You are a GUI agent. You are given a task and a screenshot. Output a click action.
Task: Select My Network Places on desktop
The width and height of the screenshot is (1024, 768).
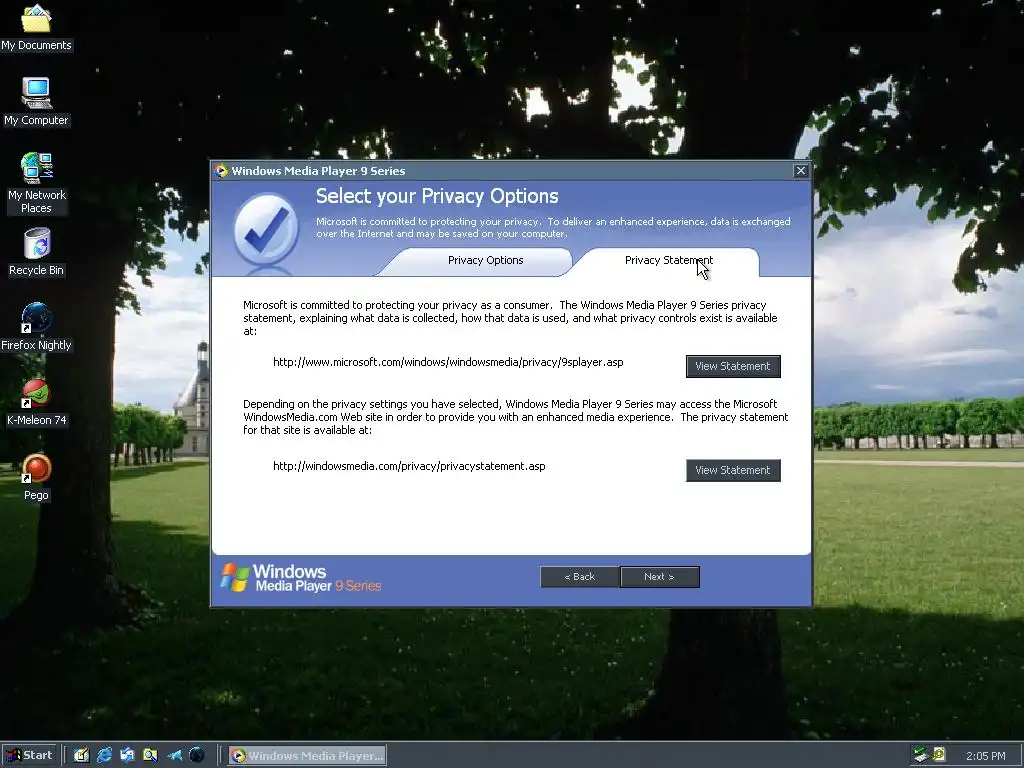[36, 183]
